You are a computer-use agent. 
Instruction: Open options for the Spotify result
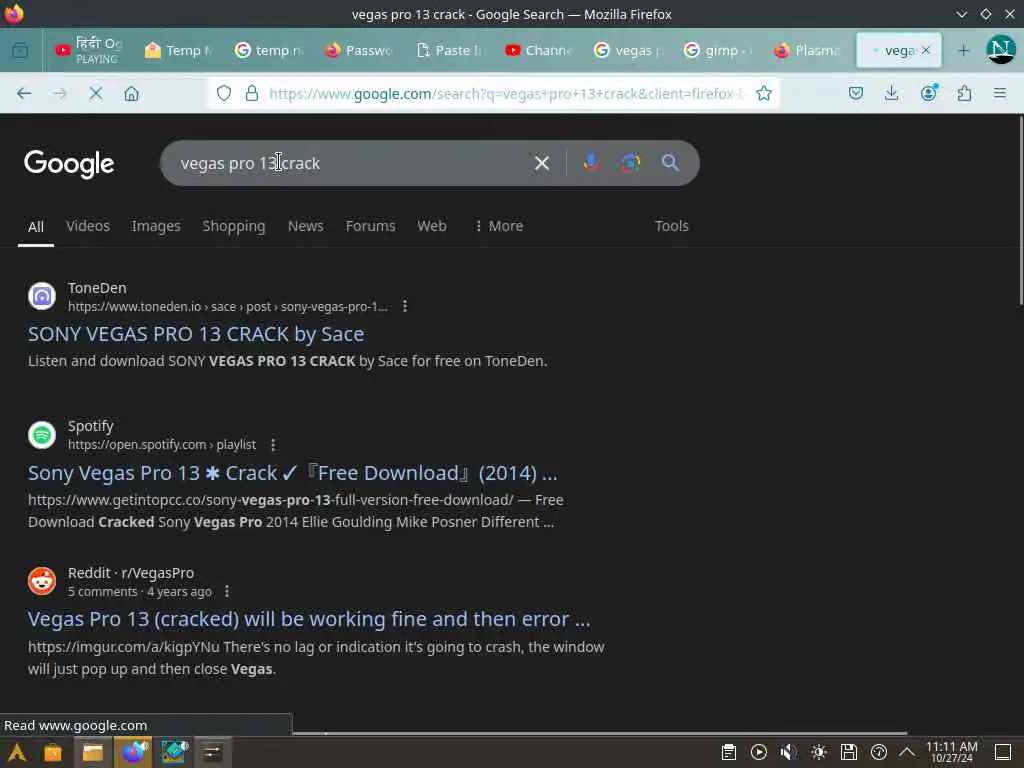[x=273, y=445]
